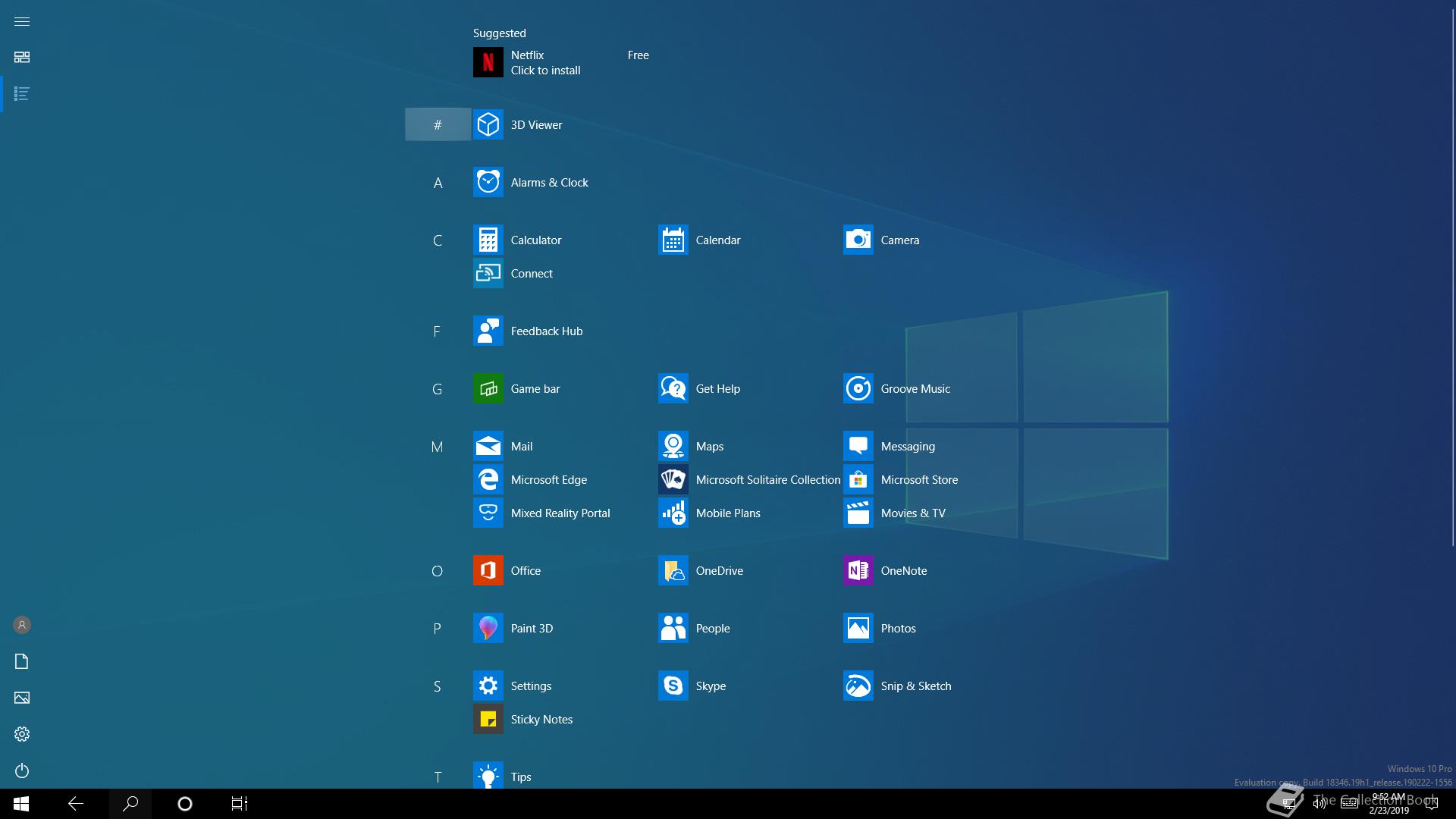The image size is (1456, 819).
Task: Open the Connect app icon
Action: [488, 273]
